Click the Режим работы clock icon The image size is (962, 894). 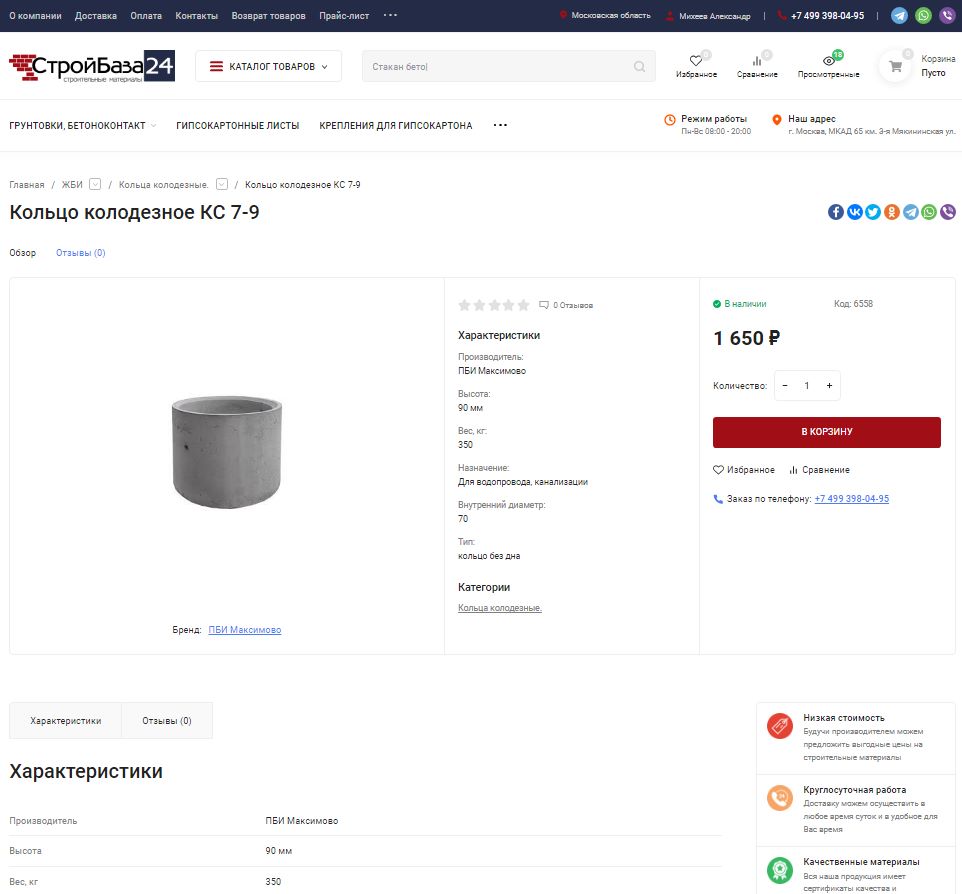pyautogui.click(x=670, y=120)
